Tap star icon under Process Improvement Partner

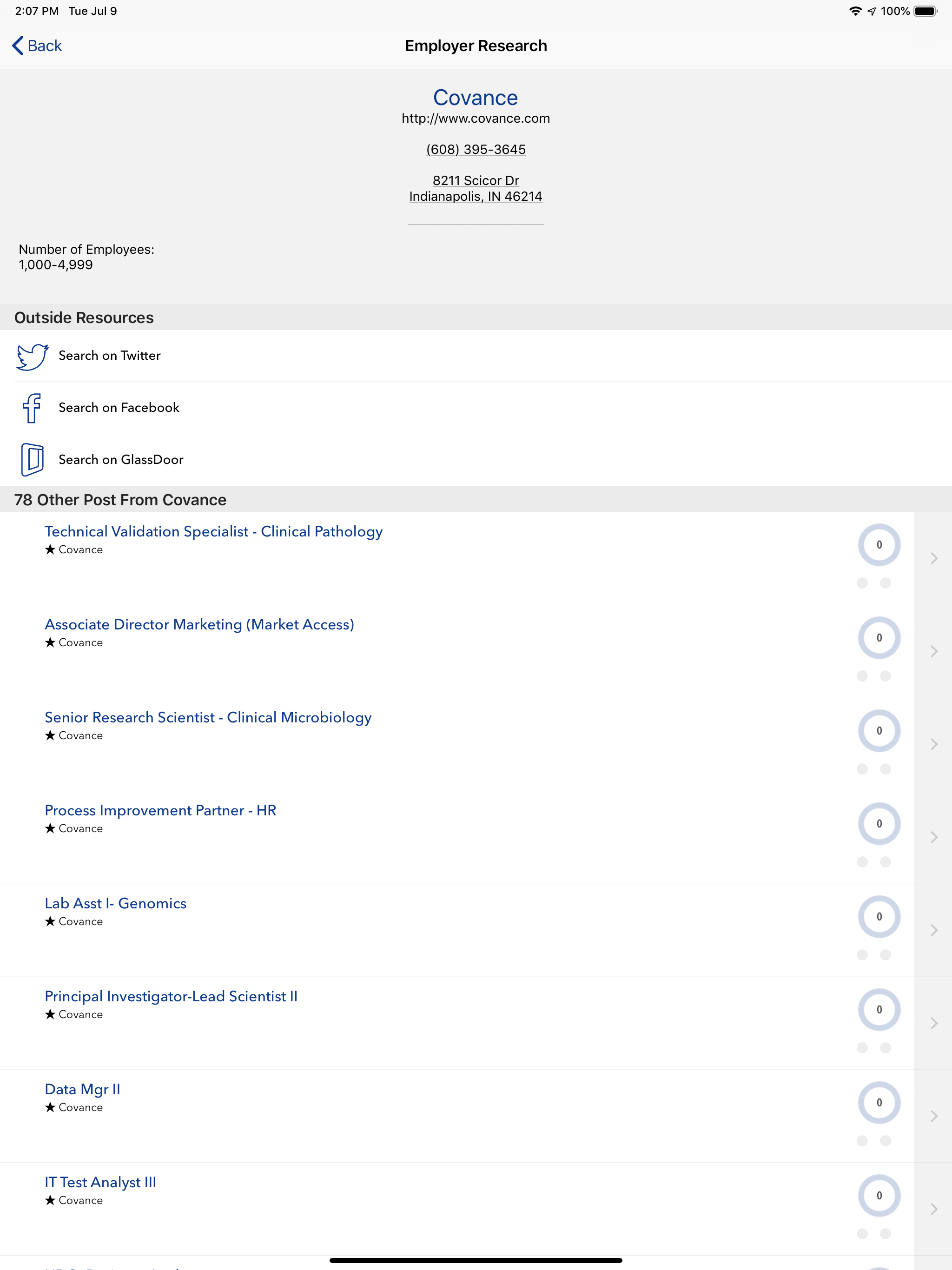(51, 828)
